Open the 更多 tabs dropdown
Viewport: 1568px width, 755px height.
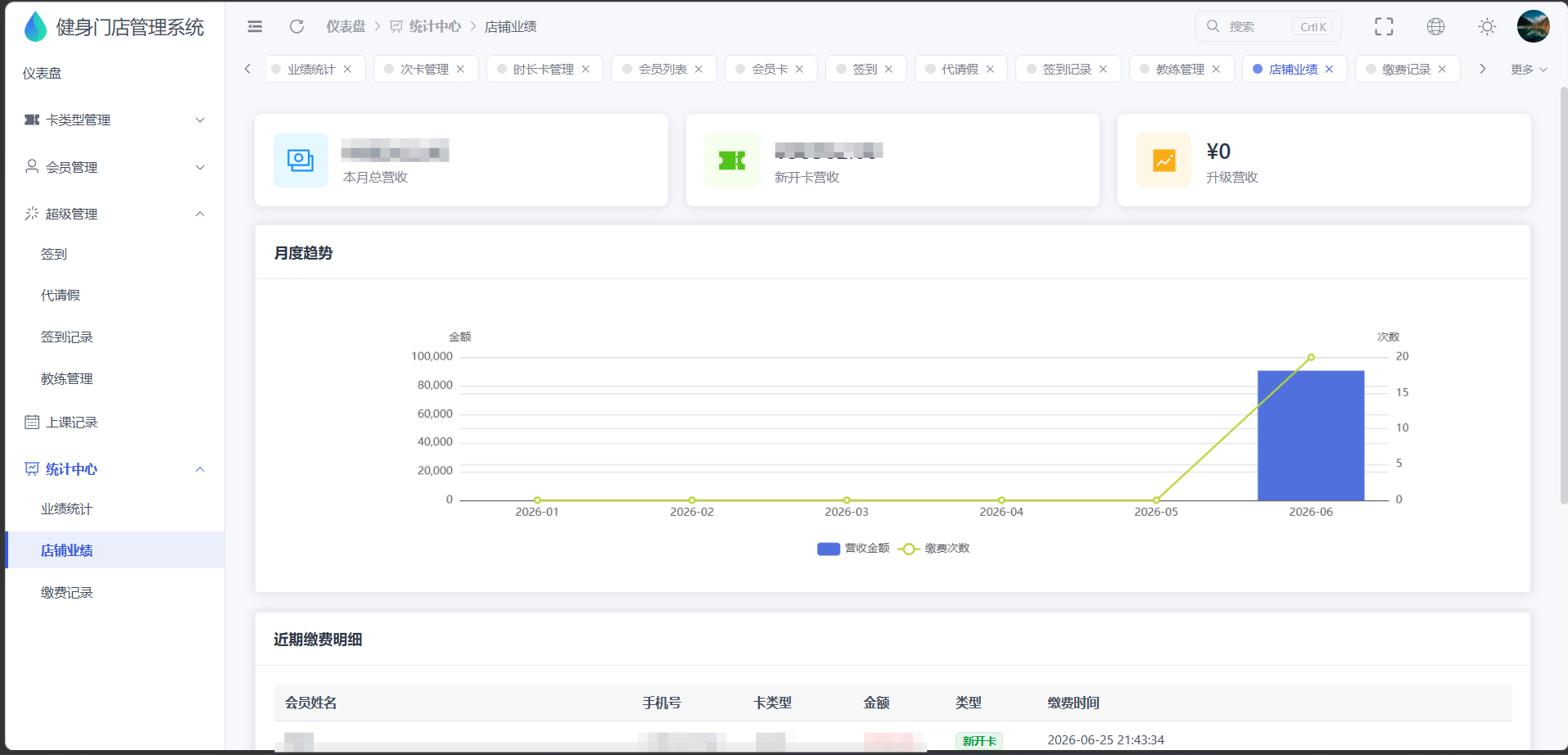coord(1529,70)
